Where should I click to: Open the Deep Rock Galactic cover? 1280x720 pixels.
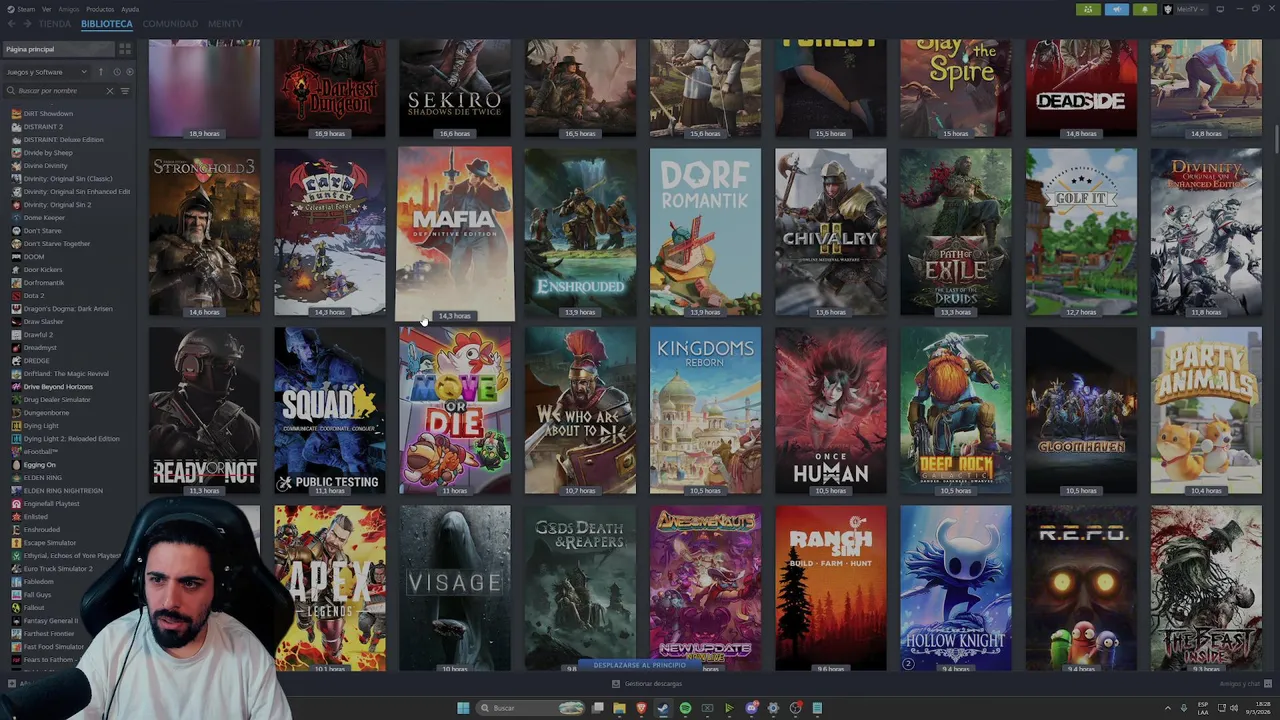[955, 410]
